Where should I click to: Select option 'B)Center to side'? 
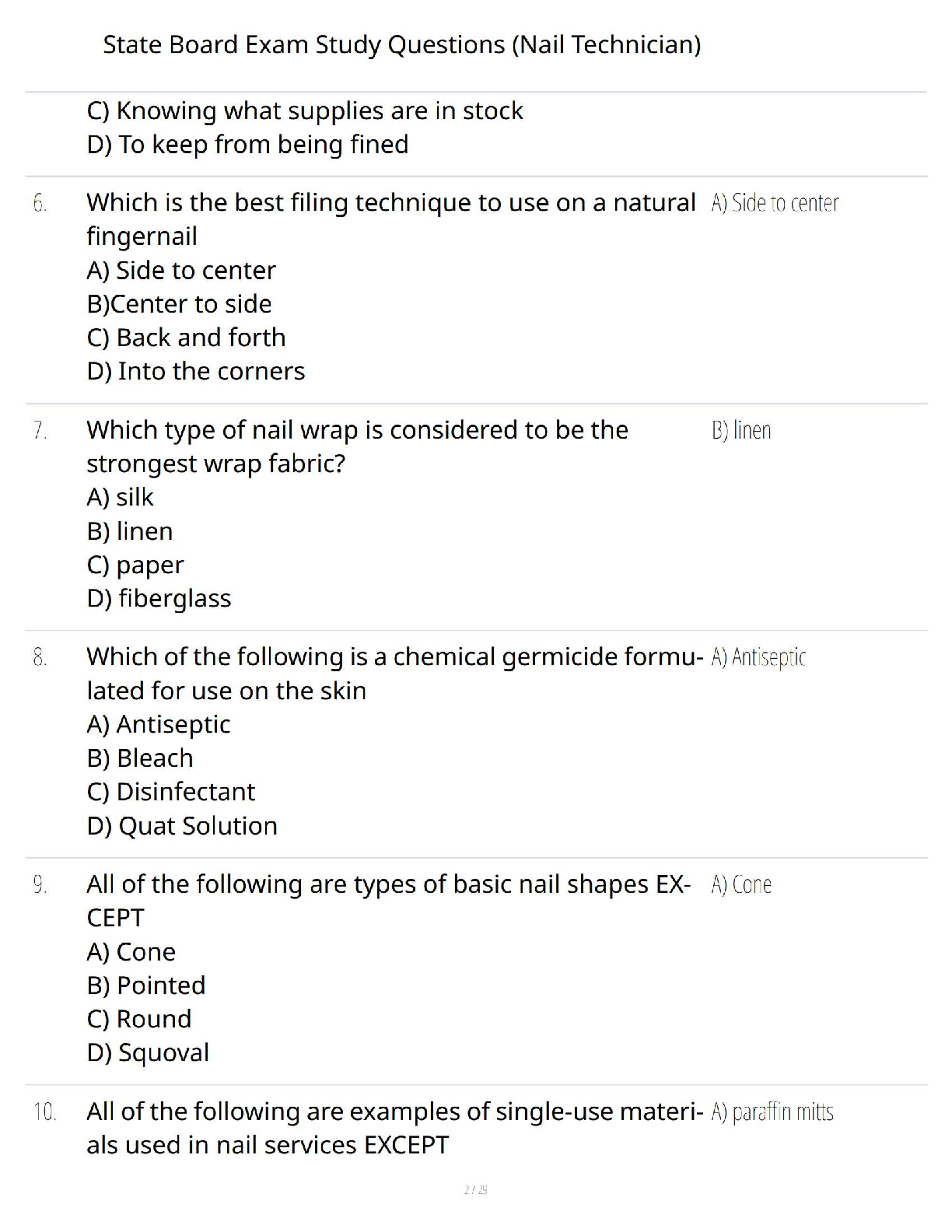pyautogui.click(x=180, y=304)
